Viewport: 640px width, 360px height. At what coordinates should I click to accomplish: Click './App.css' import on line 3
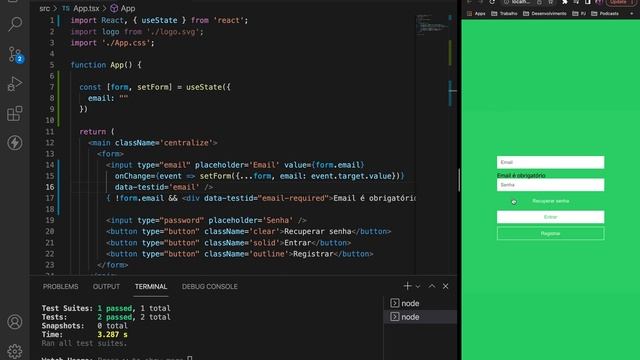pos(126,43)
